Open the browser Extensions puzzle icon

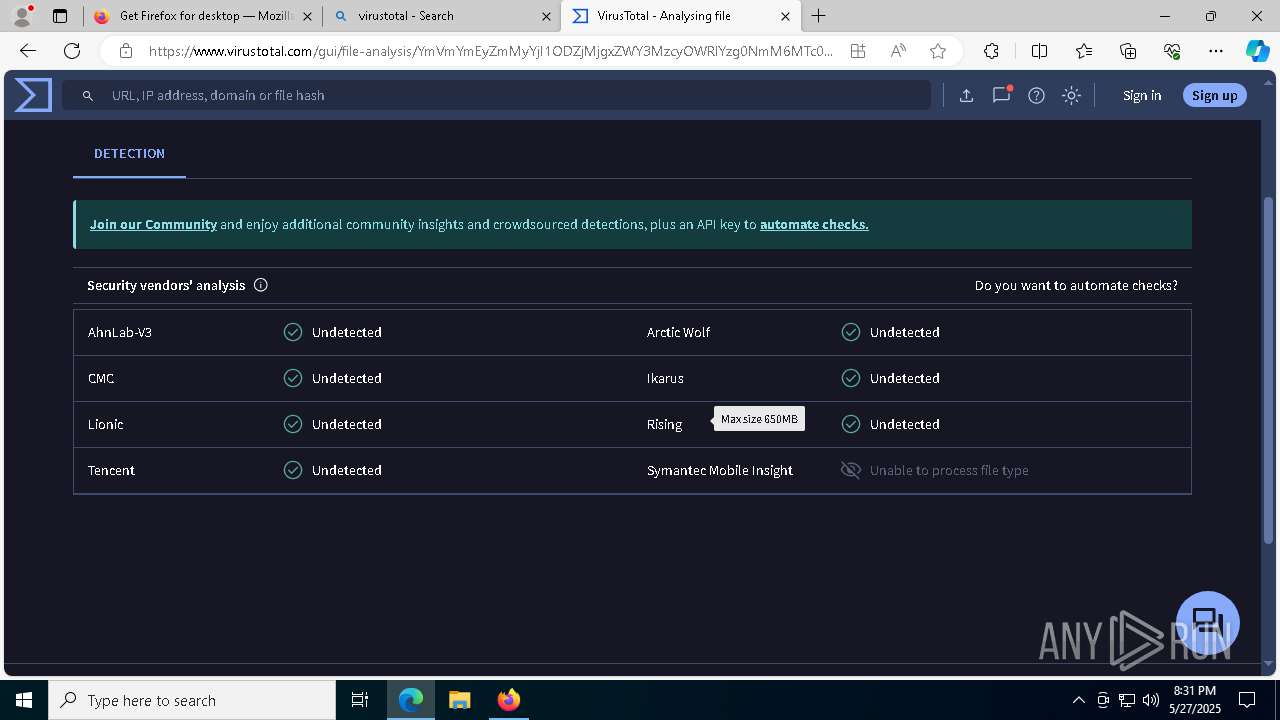click(x=991, y=51)
